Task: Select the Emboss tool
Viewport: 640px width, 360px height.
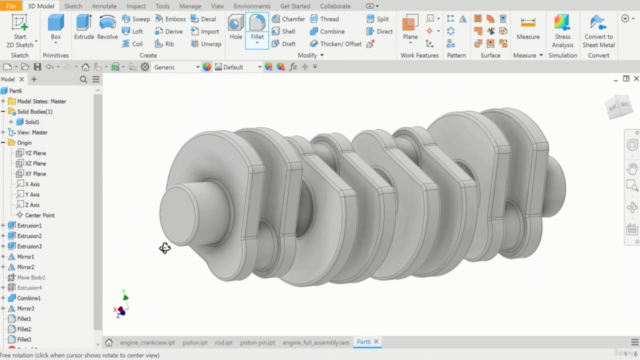Action: pos(170,19)
